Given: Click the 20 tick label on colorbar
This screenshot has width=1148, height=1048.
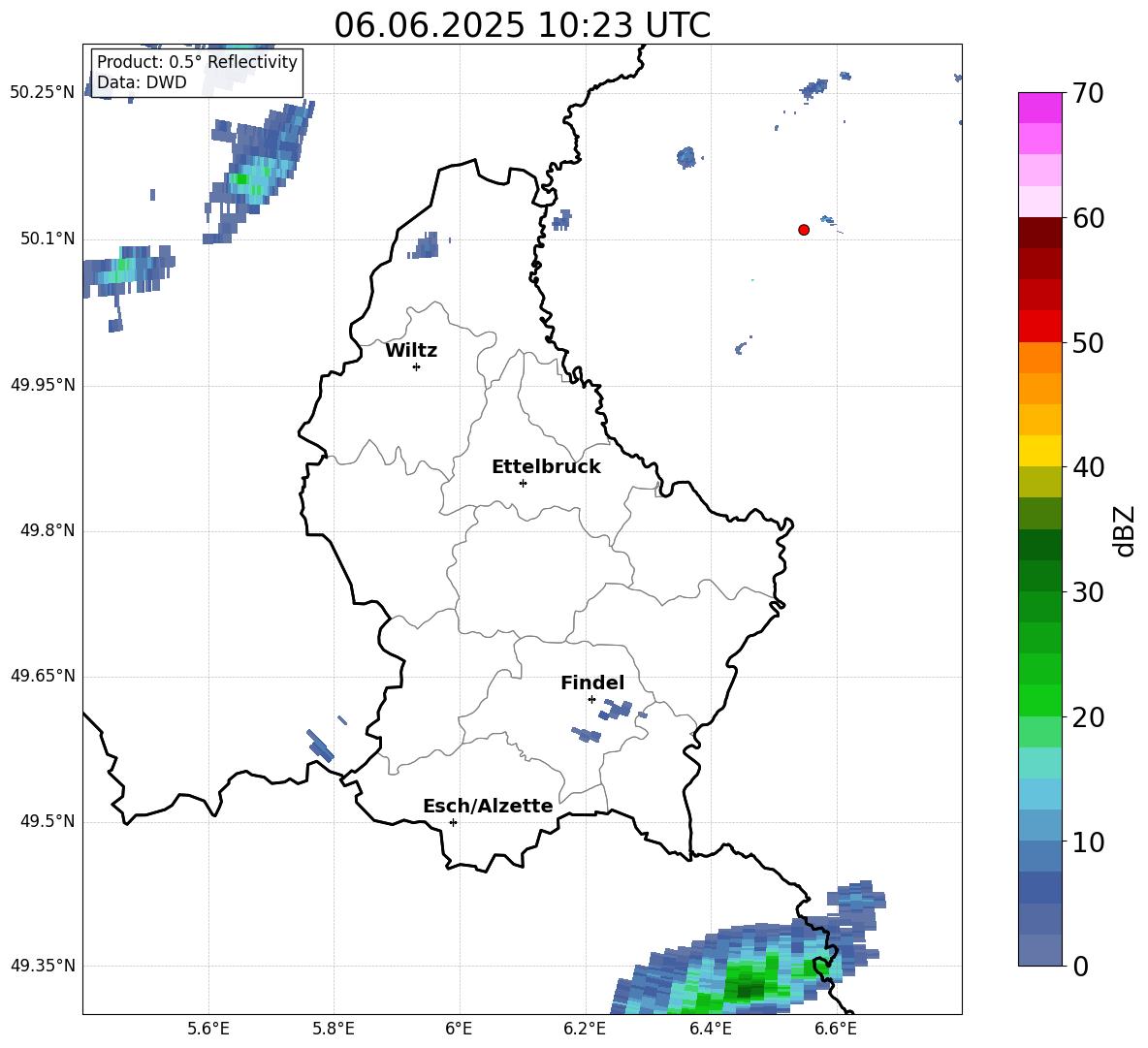Looking at the screenshot, I should [x=1088, y=717].
